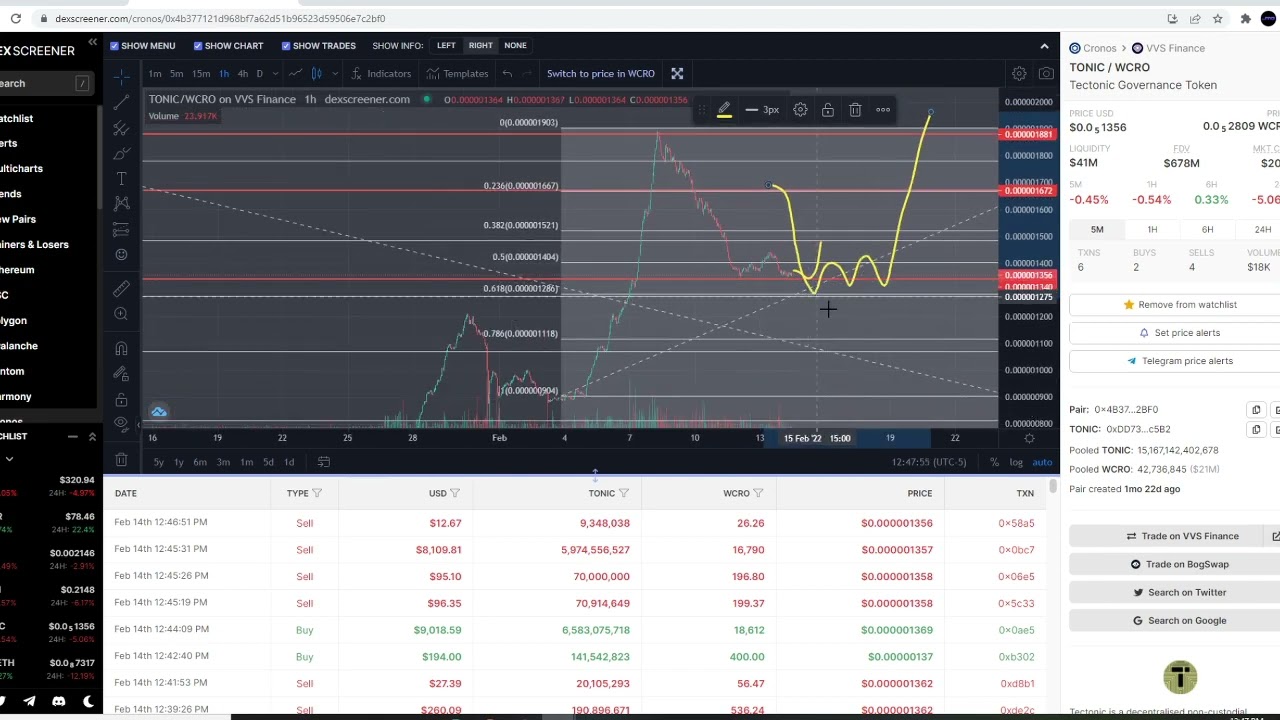Select the measure ruler tool
Viewport: 1280px width, 720px height.
pyautogui.click(x=121, y=288)
